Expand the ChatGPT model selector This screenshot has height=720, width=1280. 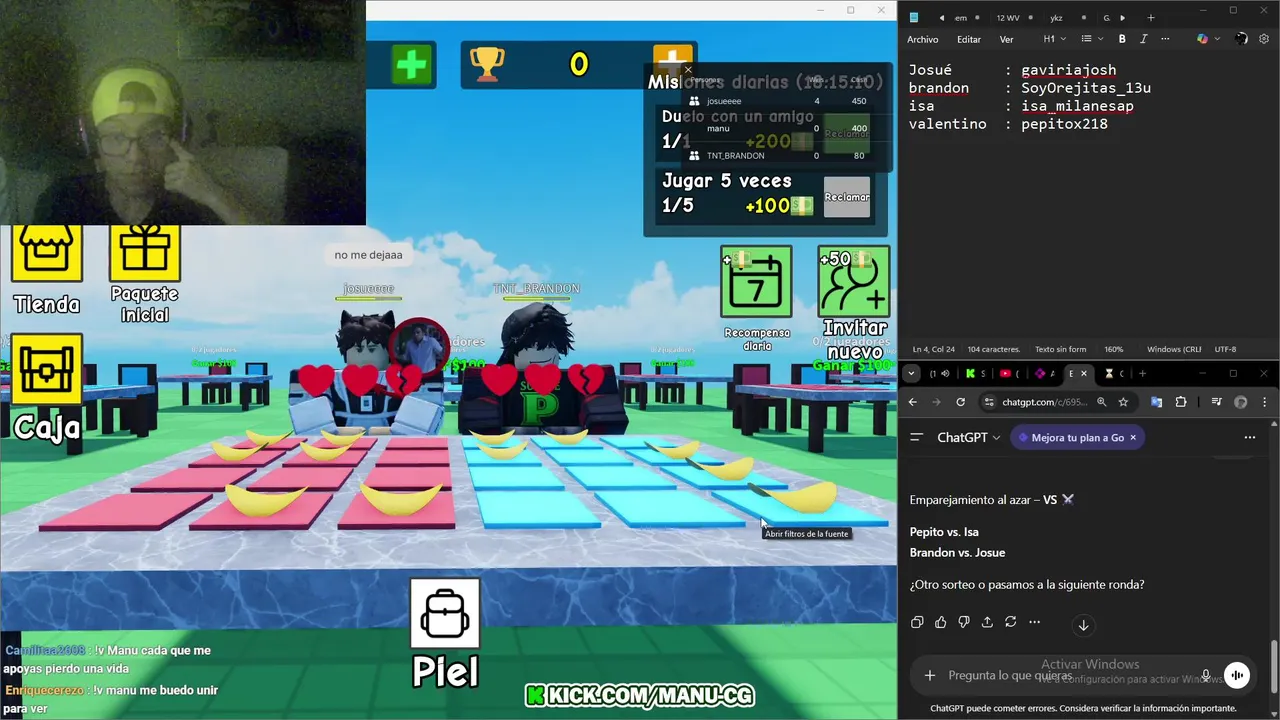pyautogui.click(x=968, y=437)
